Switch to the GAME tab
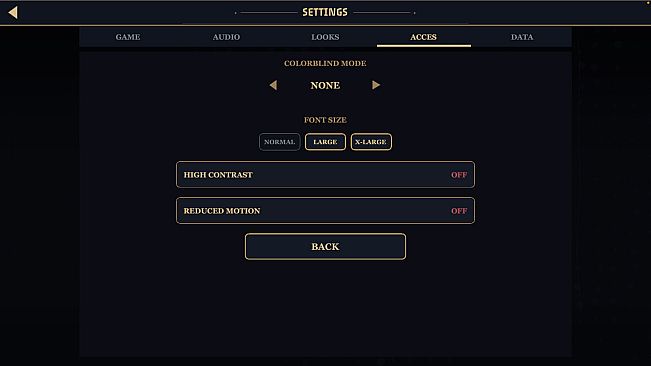 (128, 37)
